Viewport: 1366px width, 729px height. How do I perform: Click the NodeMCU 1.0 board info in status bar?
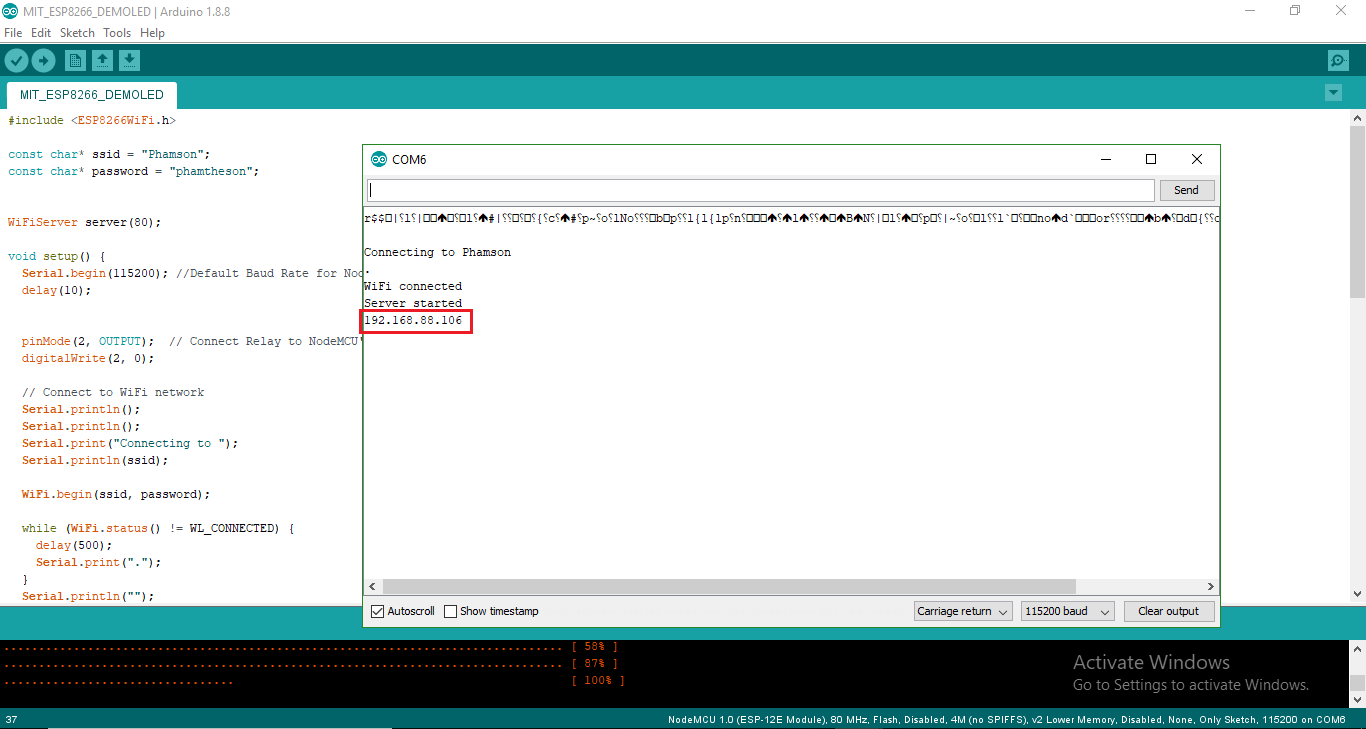1007,719
